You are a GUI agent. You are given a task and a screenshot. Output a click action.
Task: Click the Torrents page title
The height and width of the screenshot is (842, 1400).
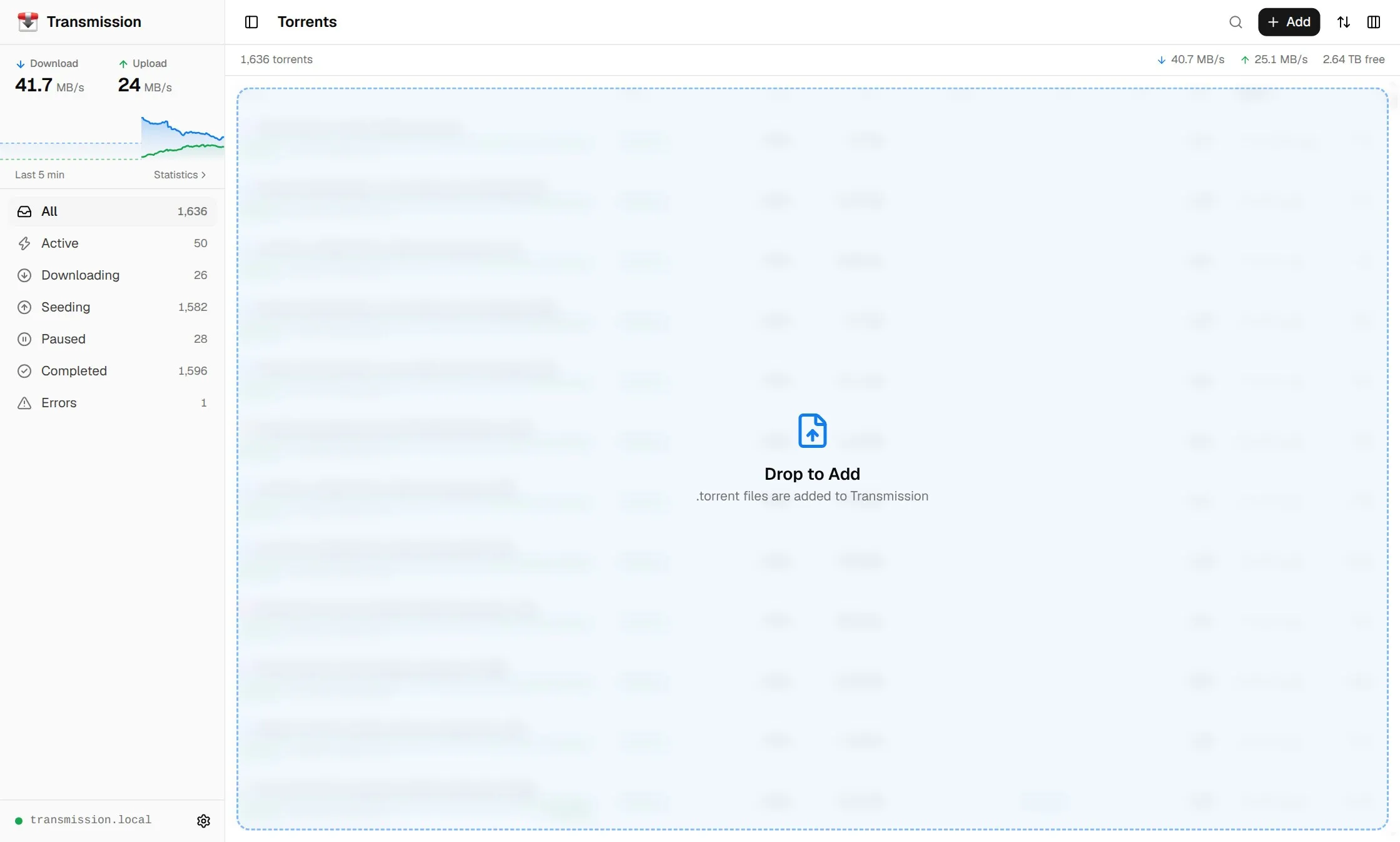point(307,22)
